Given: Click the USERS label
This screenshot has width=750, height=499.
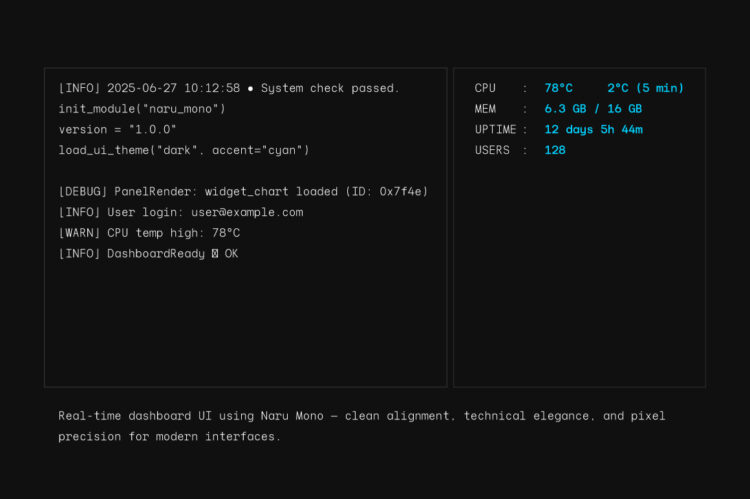Looking at the screenshot, I should click(492, 150).
